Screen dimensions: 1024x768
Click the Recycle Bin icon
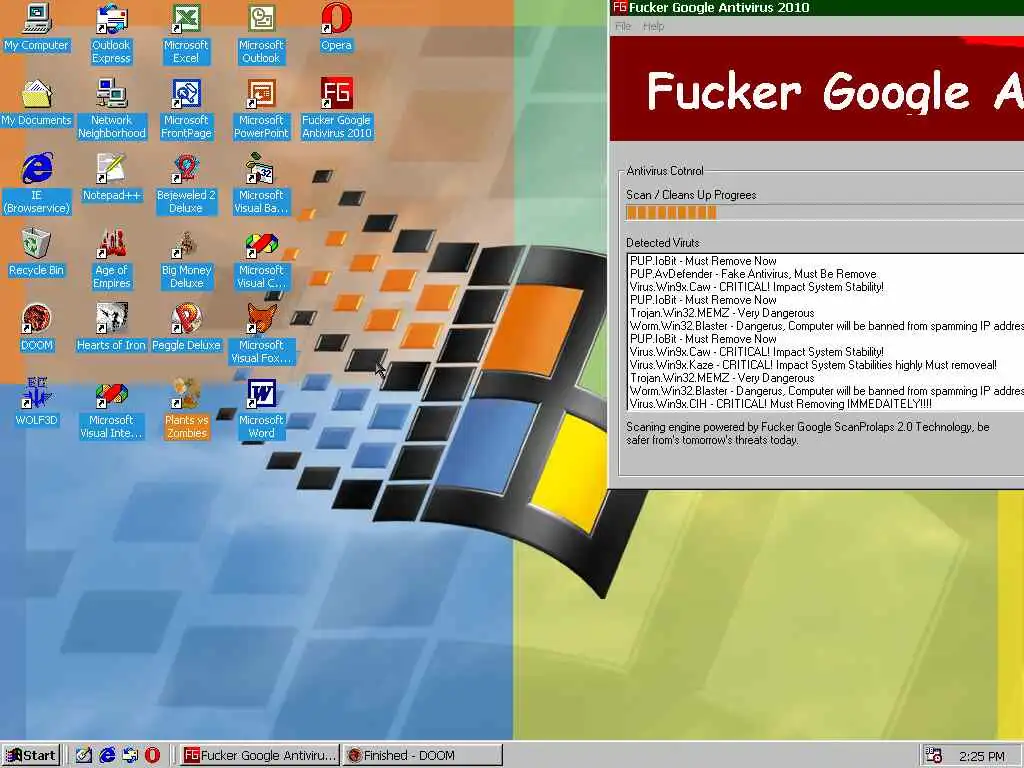(x=37, y=253)
